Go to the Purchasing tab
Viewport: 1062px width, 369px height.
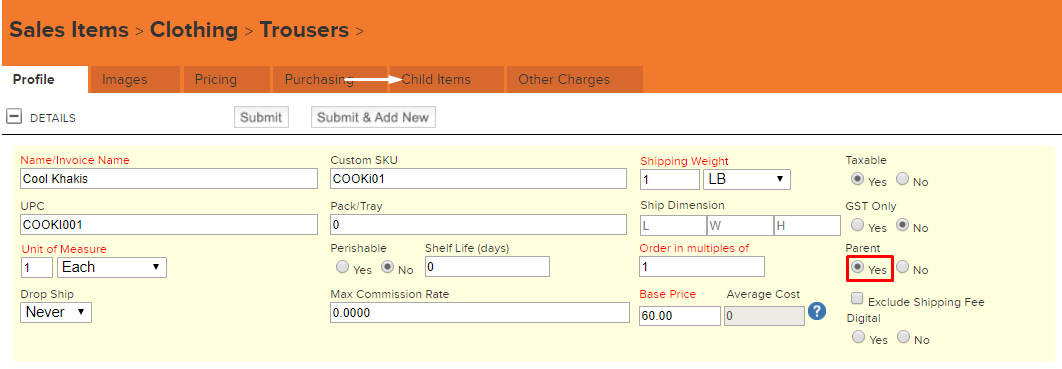coord(329,79)
